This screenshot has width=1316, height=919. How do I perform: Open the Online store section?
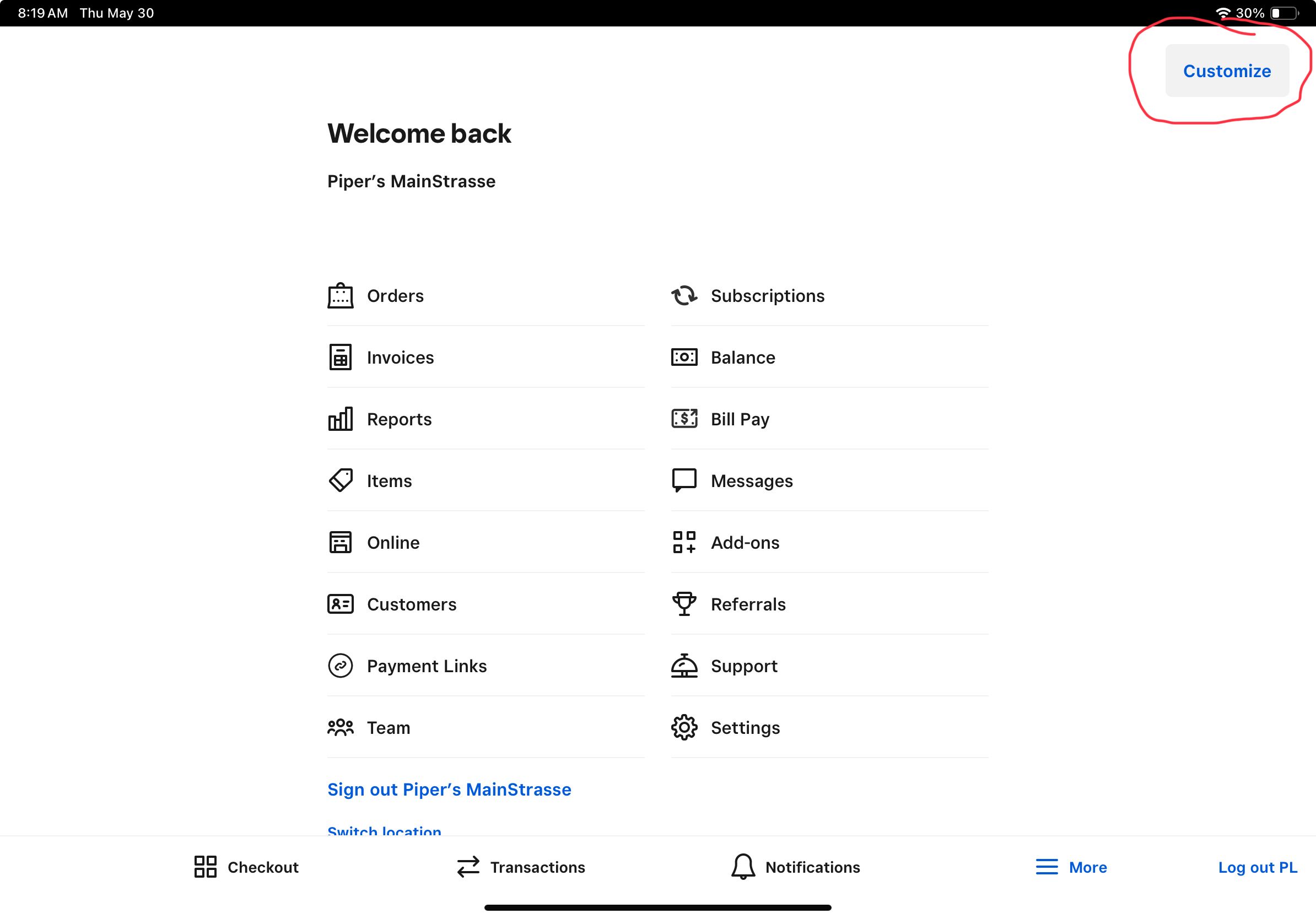[393, 542]
